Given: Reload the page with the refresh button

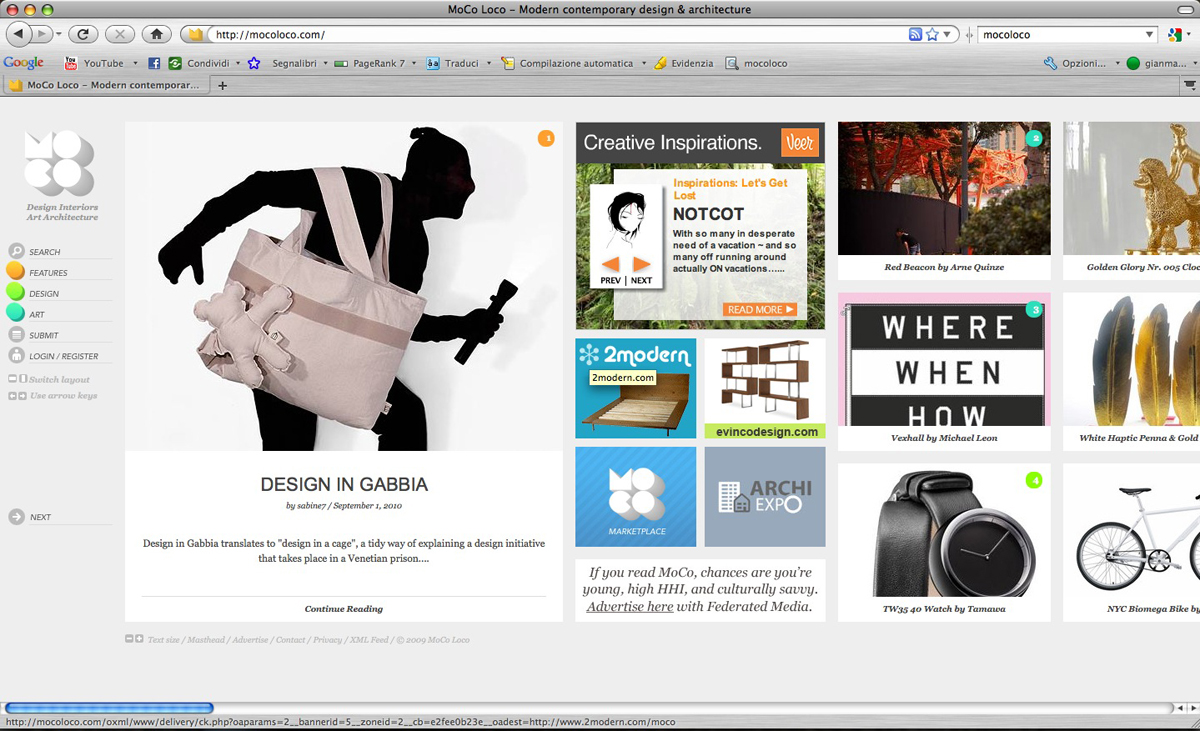Looking at the screenshot, I should pyautogui.click(x=84, y=34).
